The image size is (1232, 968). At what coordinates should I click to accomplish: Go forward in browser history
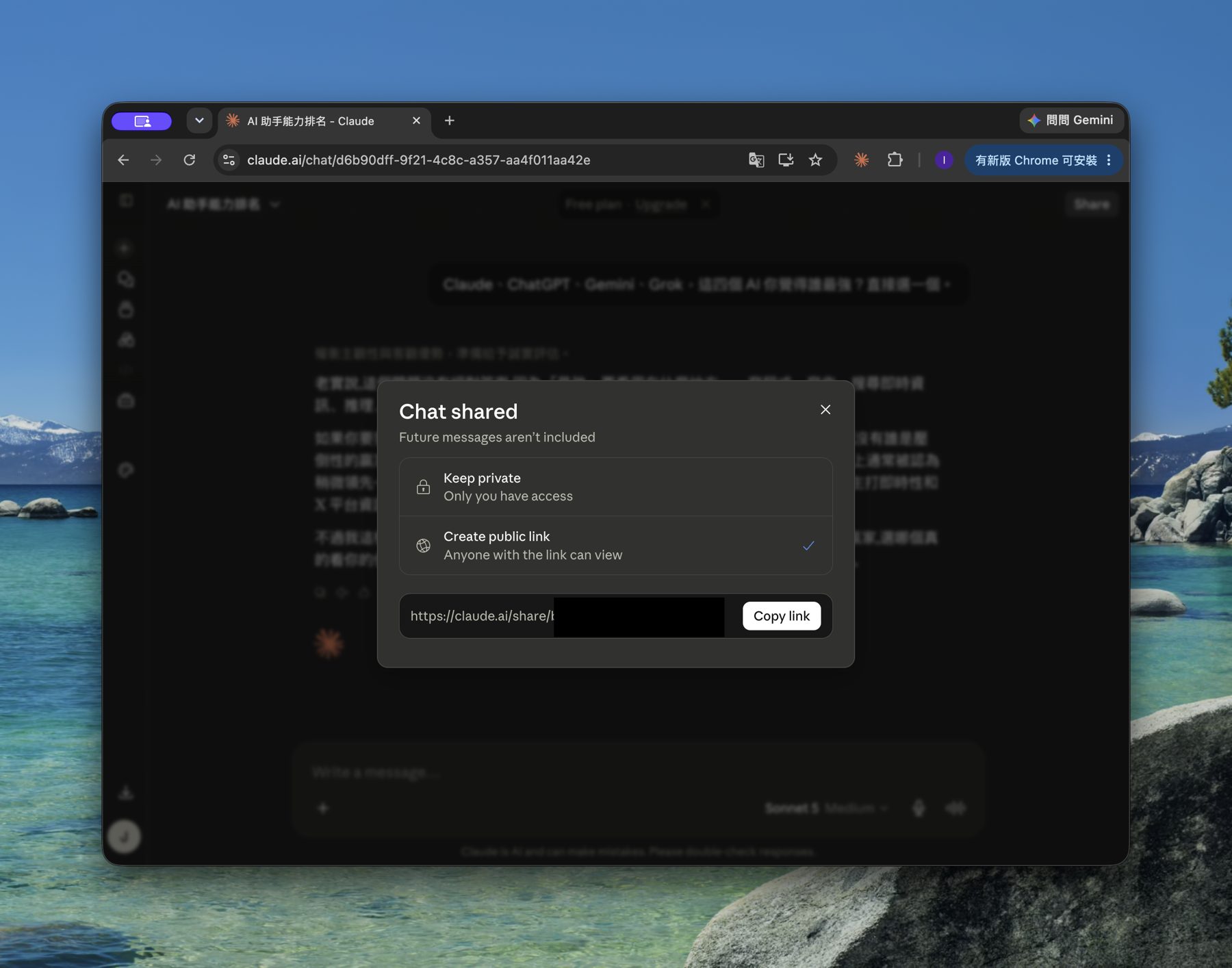click(x=156, y=160)
